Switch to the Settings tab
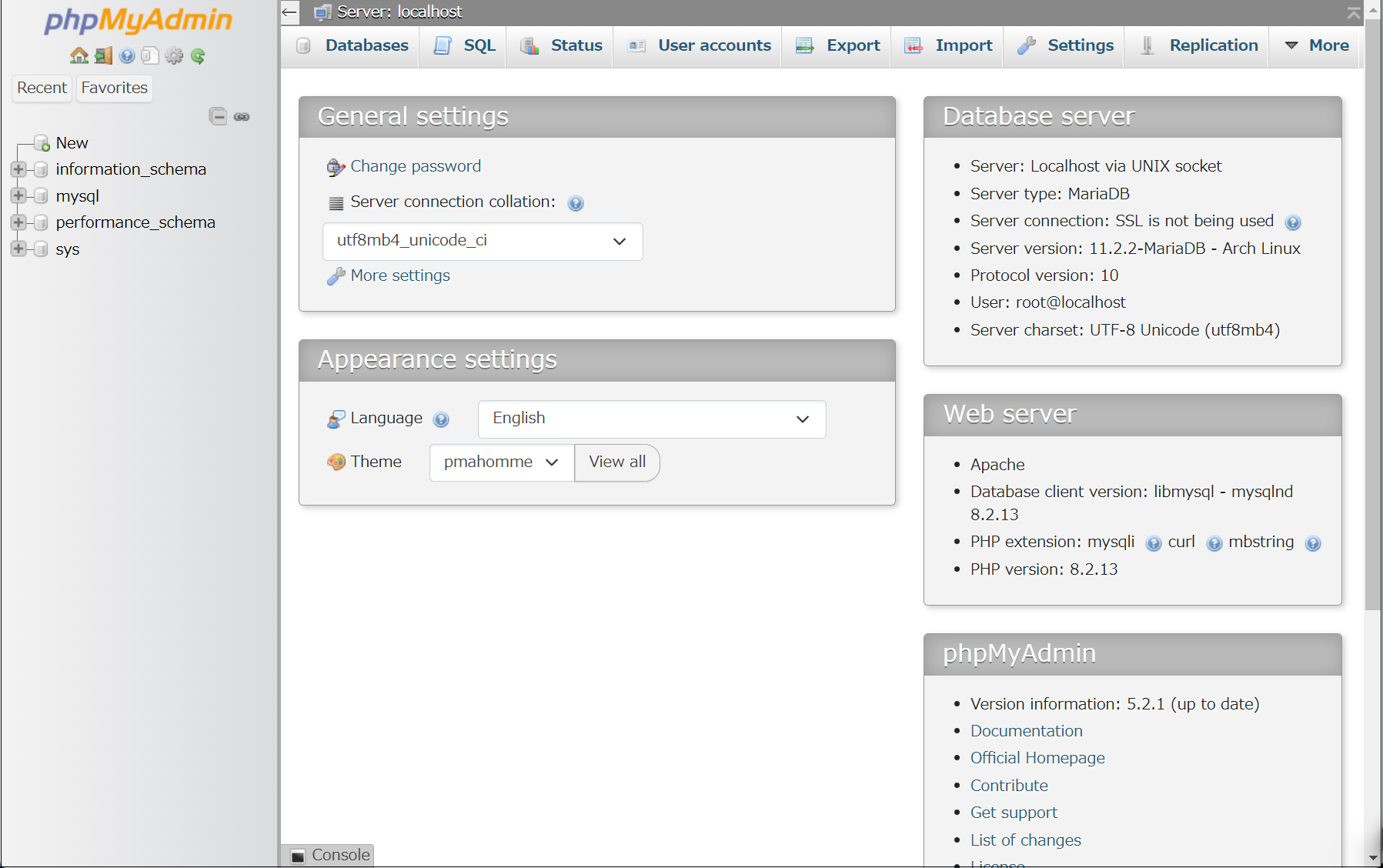Viewport: 1383px width, 868px height. pos(1065,45)
